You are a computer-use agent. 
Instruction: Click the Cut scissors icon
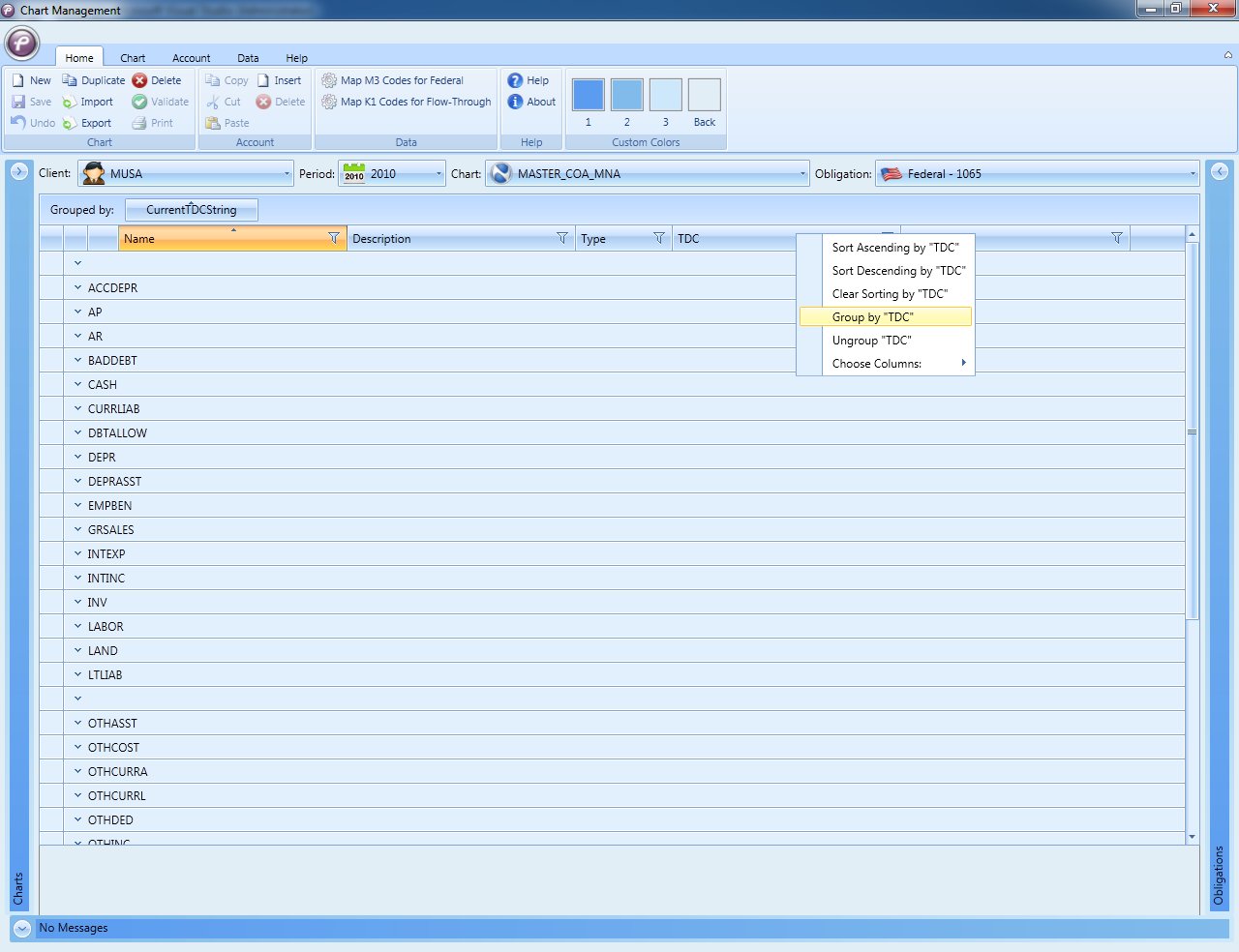pos(213,102)
